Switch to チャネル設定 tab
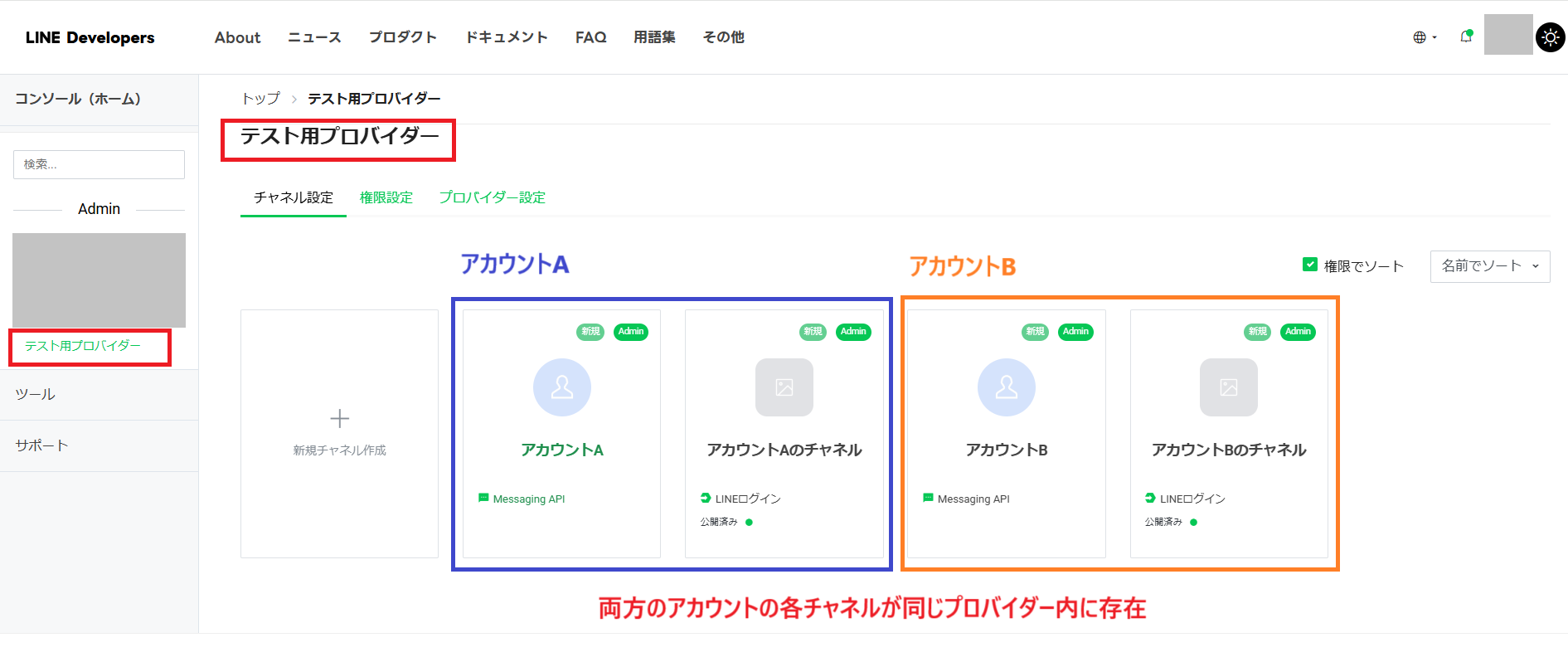Image resolution: width=1568 pixels, height=657 pixels. coord(294,197)
